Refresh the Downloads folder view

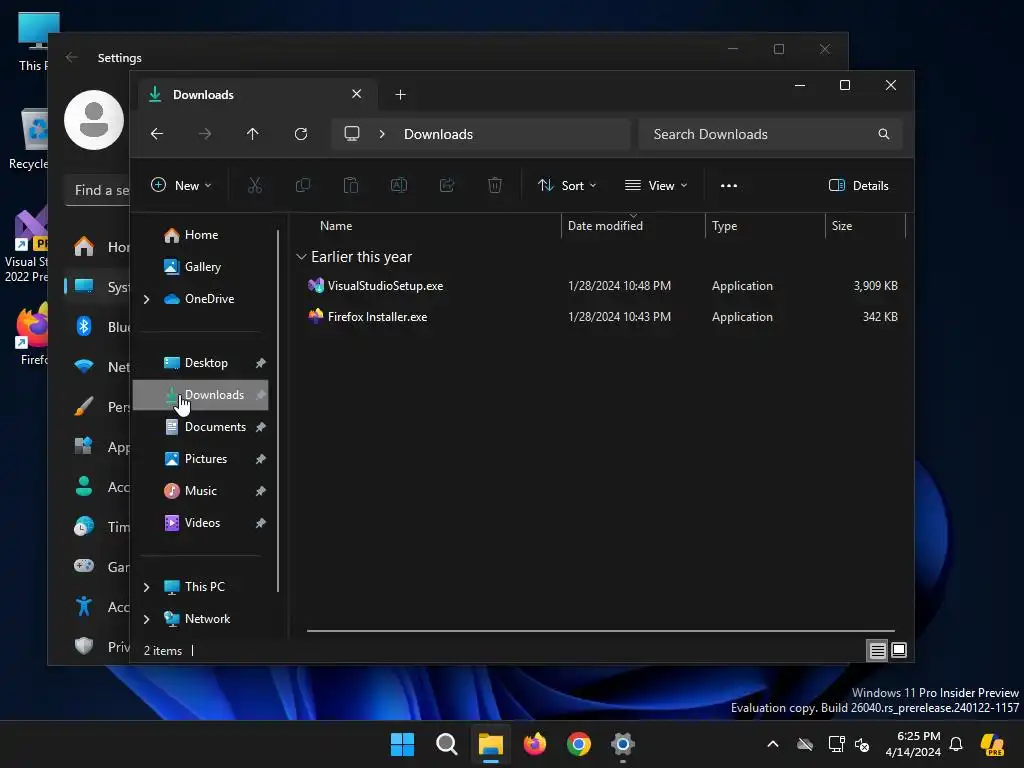click(x=301, y=134)
